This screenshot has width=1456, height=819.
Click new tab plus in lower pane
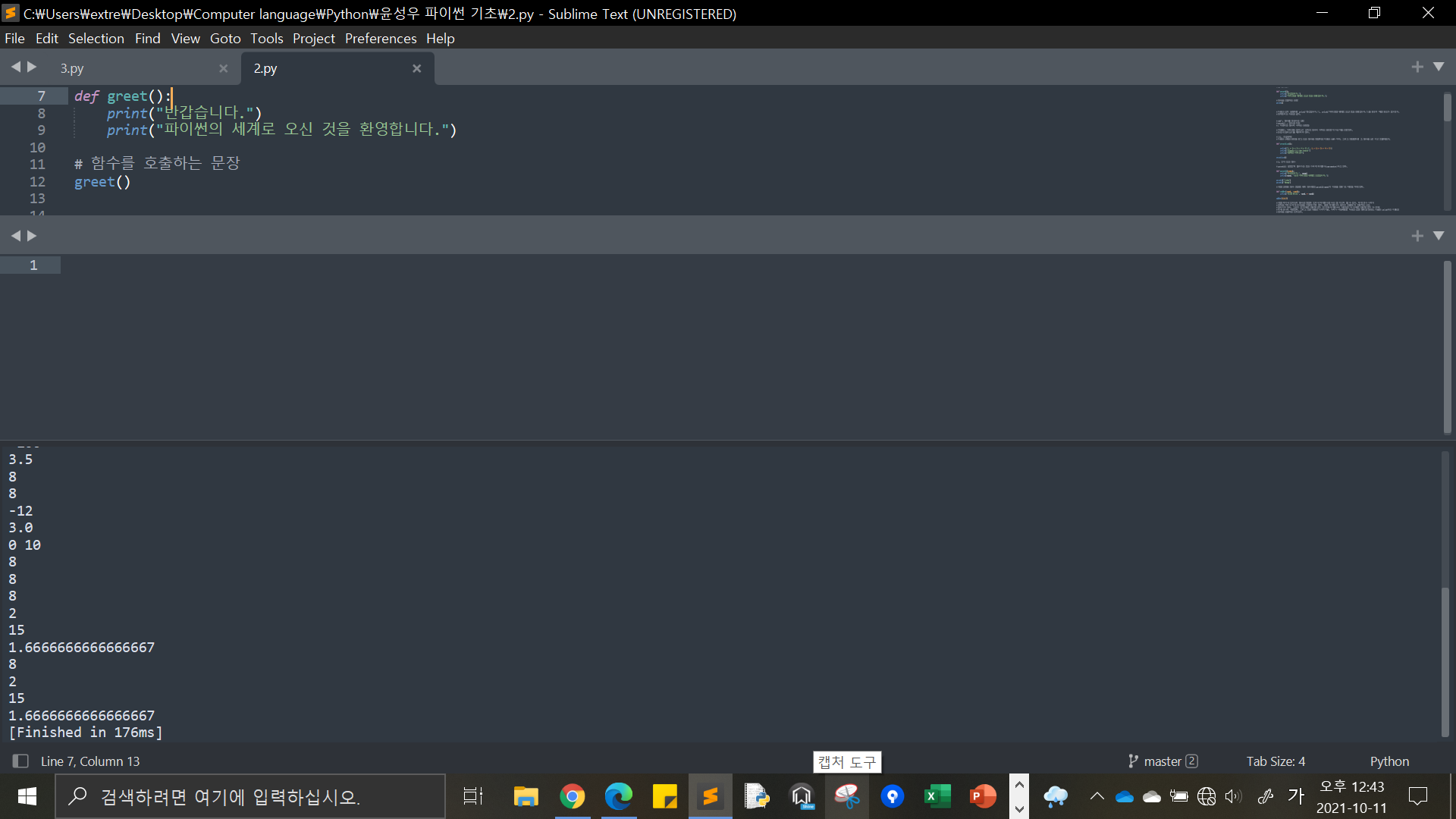(1417, 236)
